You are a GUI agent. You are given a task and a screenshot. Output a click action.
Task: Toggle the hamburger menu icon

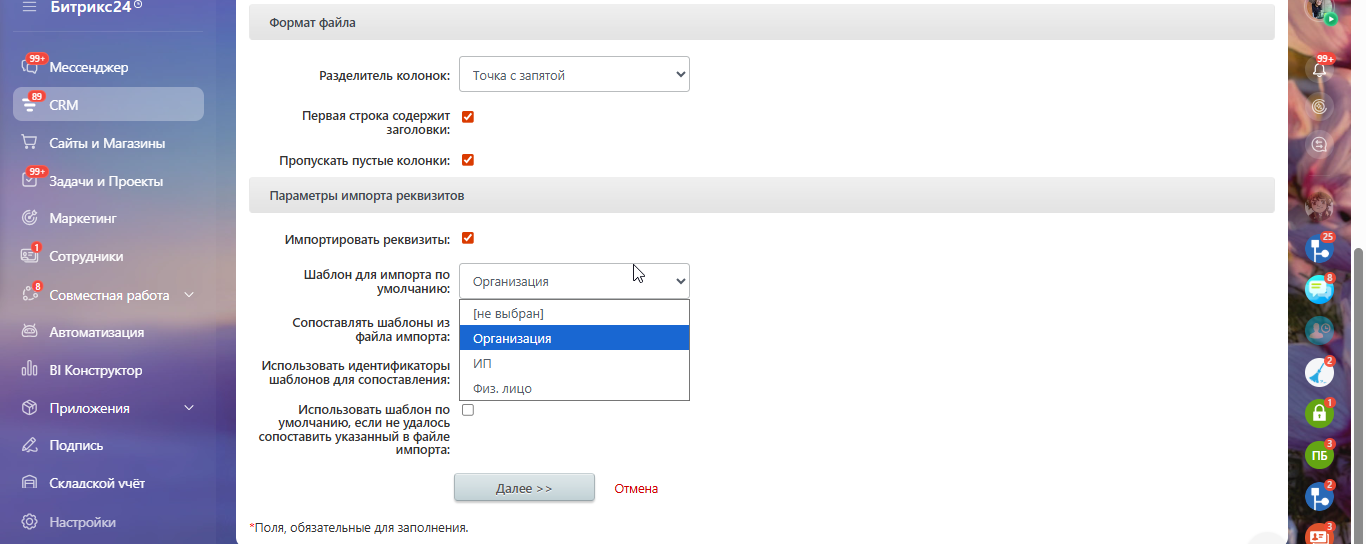30,6
